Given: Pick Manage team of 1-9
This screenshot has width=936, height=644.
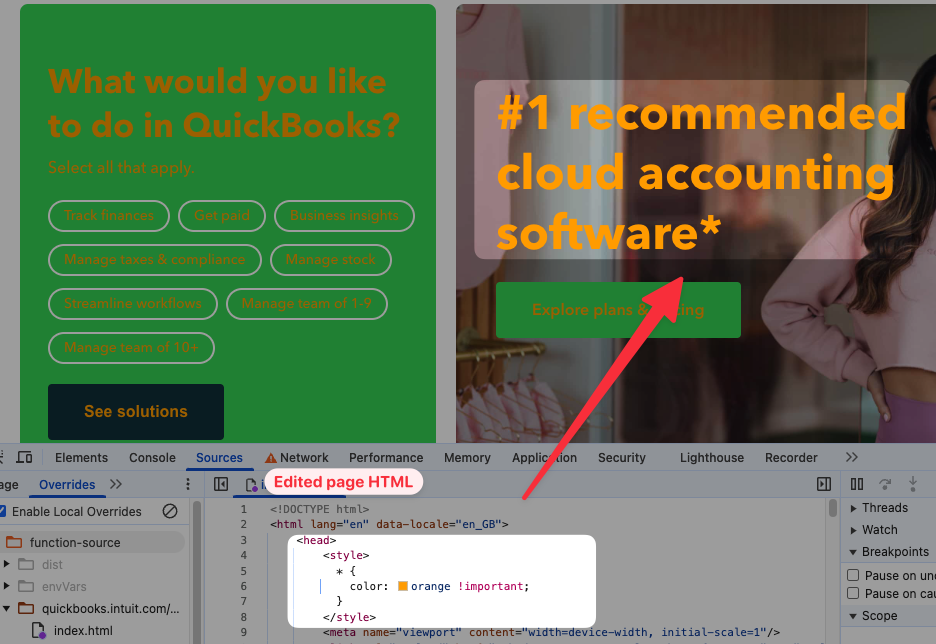Looking at the screenshot, I should (x=306, y=304).
